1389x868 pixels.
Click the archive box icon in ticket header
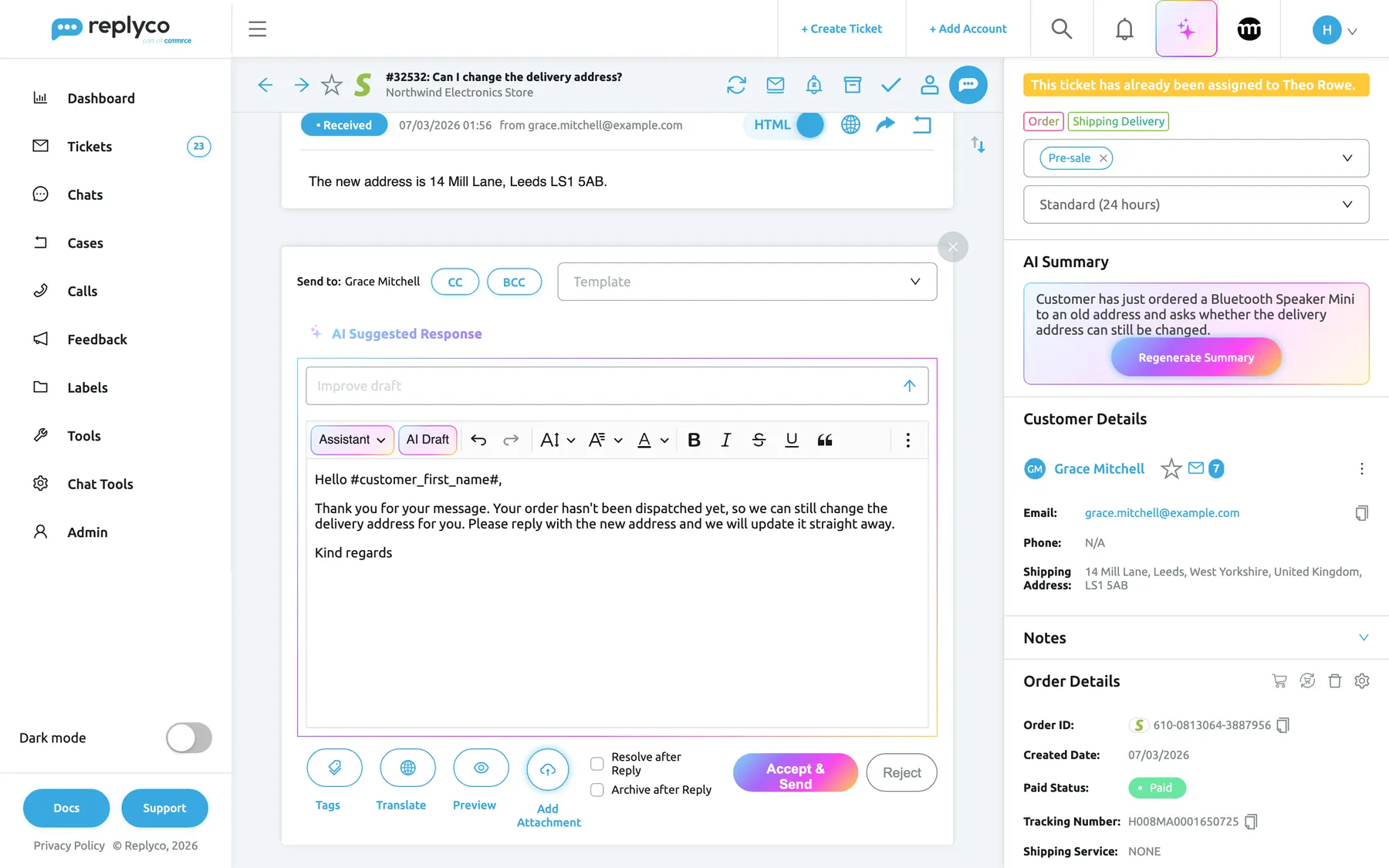point(853,85)
